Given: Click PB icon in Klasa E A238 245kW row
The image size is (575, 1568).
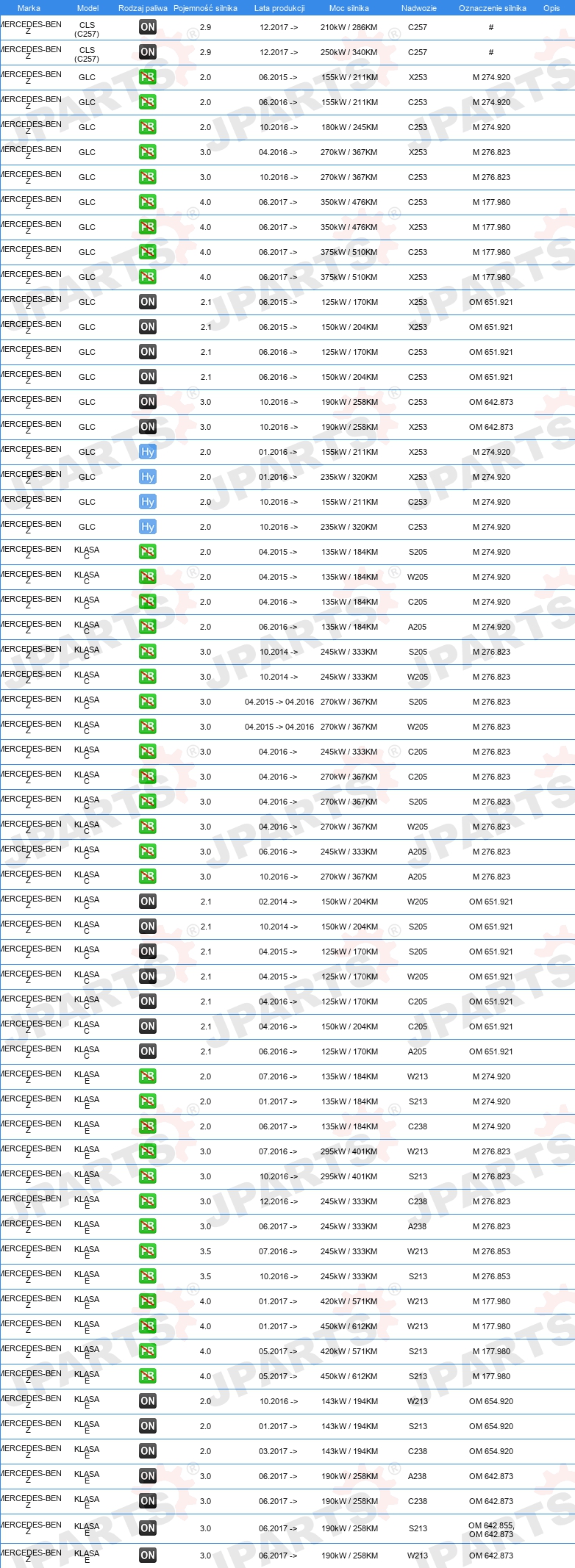Looking at the screenshot, I should point(148,1226).
